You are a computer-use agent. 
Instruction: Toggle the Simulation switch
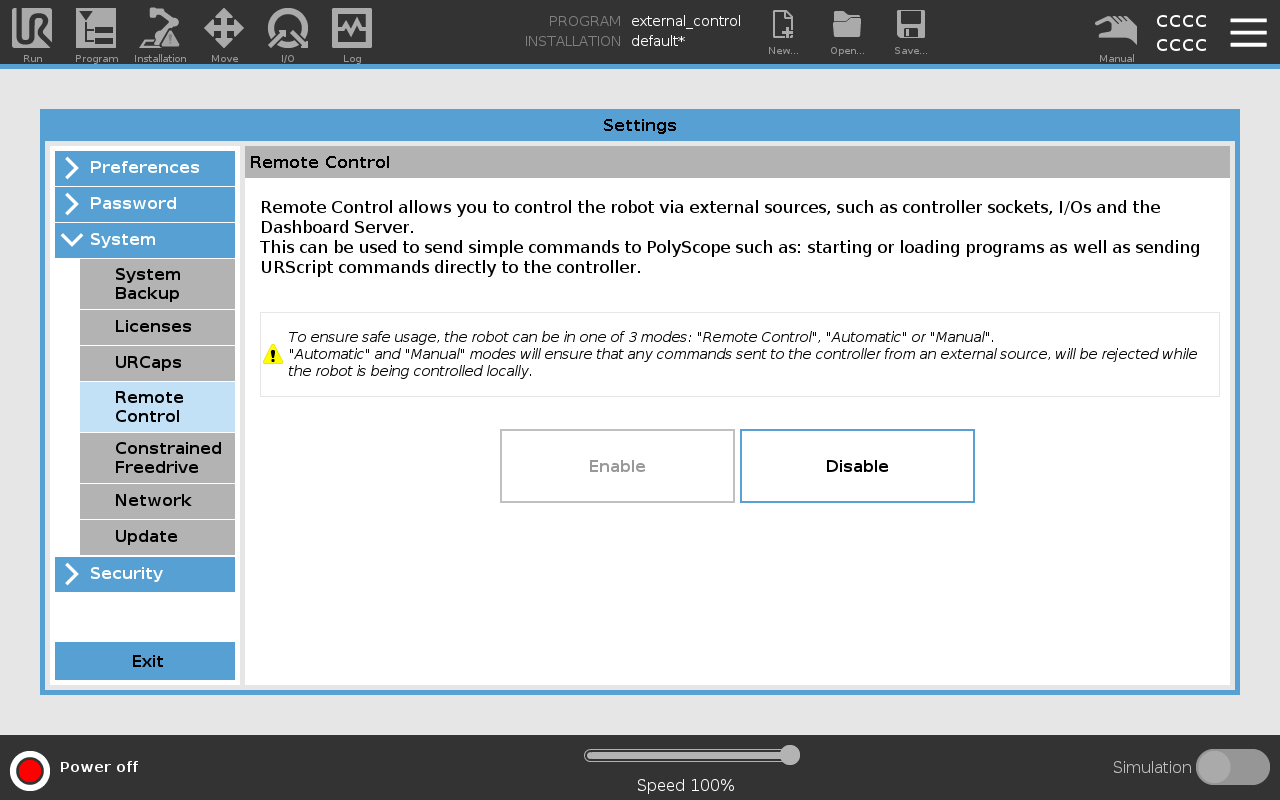pyautogui.click(x=1232, y=767)
